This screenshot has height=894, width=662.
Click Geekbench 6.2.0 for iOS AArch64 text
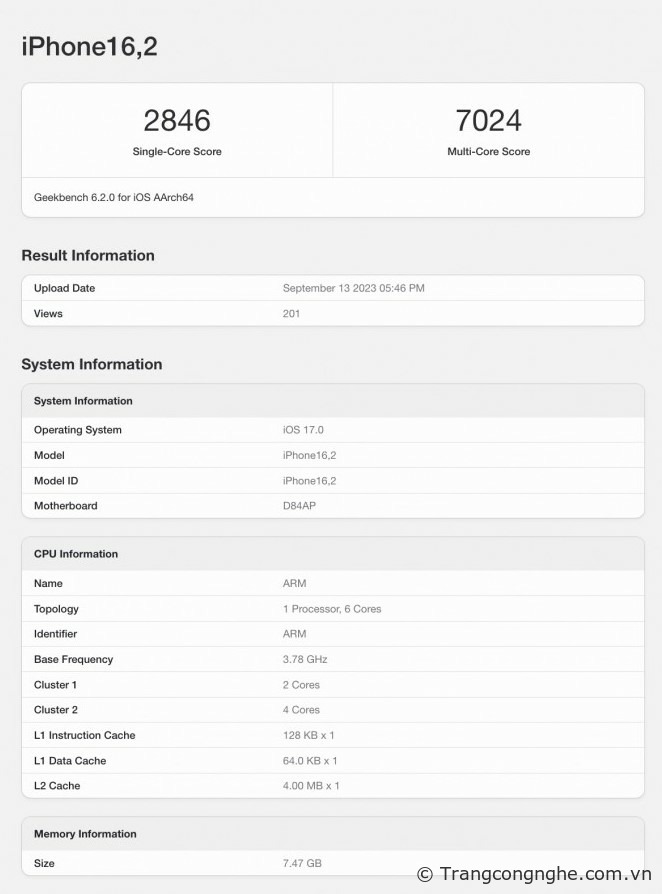[114, 198]
